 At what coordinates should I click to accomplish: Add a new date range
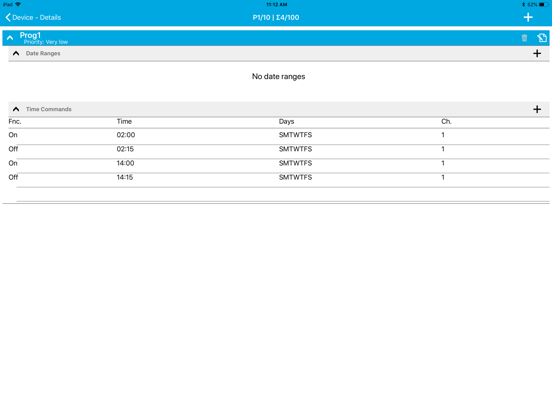tap(537, 54)
